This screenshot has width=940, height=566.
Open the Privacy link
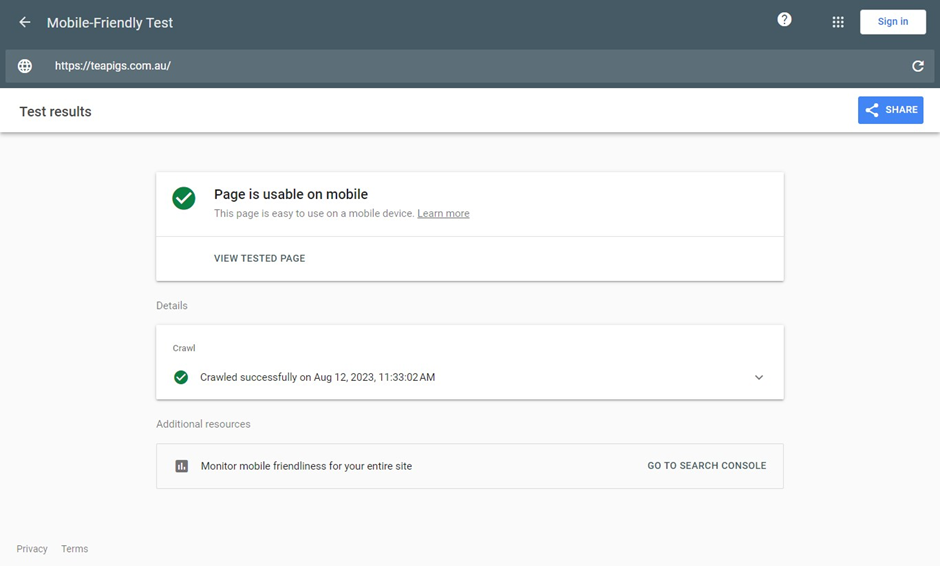pyautogui.click(x=32, y=549)
